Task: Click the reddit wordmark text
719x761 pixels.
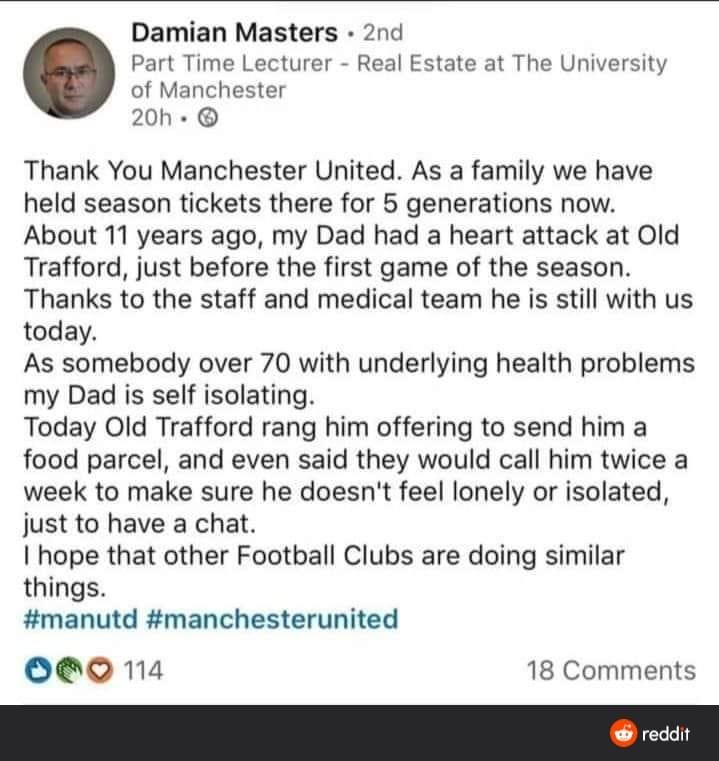Action: pyautogui.click(x=666, y=734)
